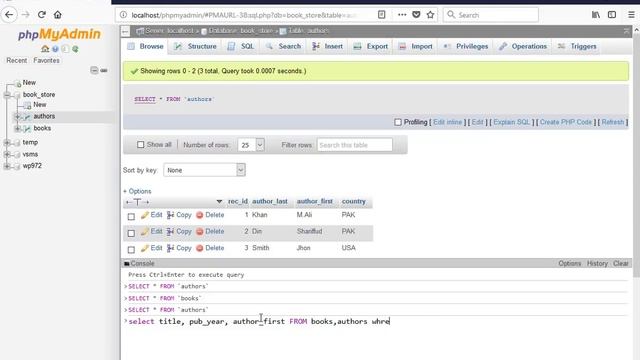This screenshot has width=640, height=360.
Task: Open the browser Library icon
Action: click(596, 15)
